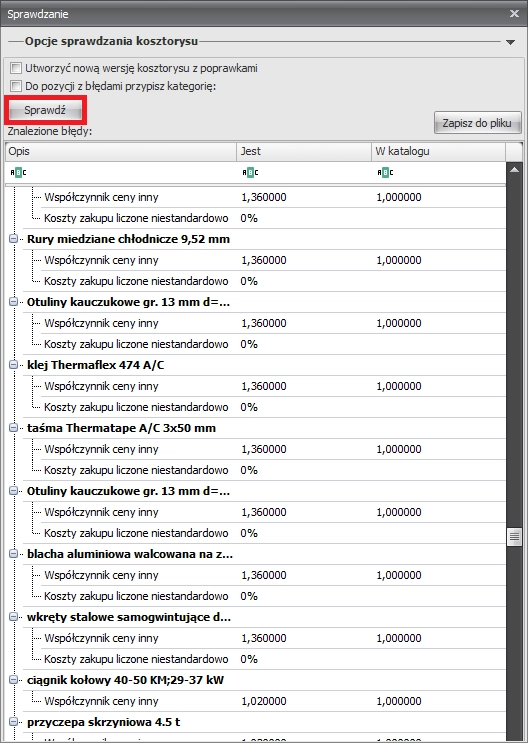Viewport: 528px width, 743px height.
Task: Close the Sprawdzanie panel
Action: 514,14
